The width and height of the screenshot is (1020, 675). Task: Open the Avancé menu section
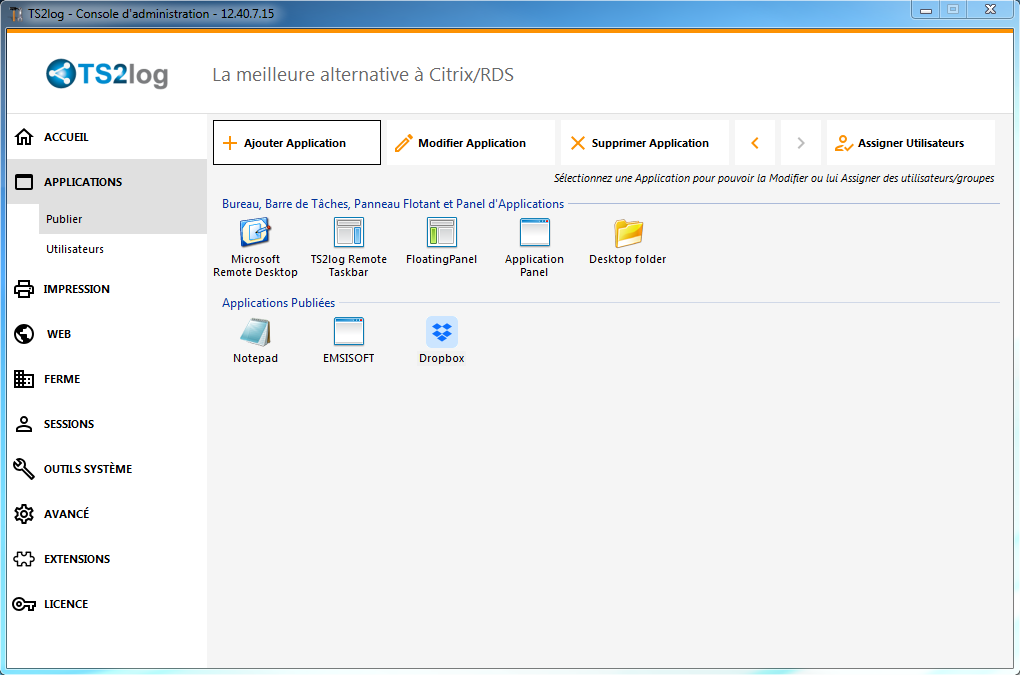(107, 514)
